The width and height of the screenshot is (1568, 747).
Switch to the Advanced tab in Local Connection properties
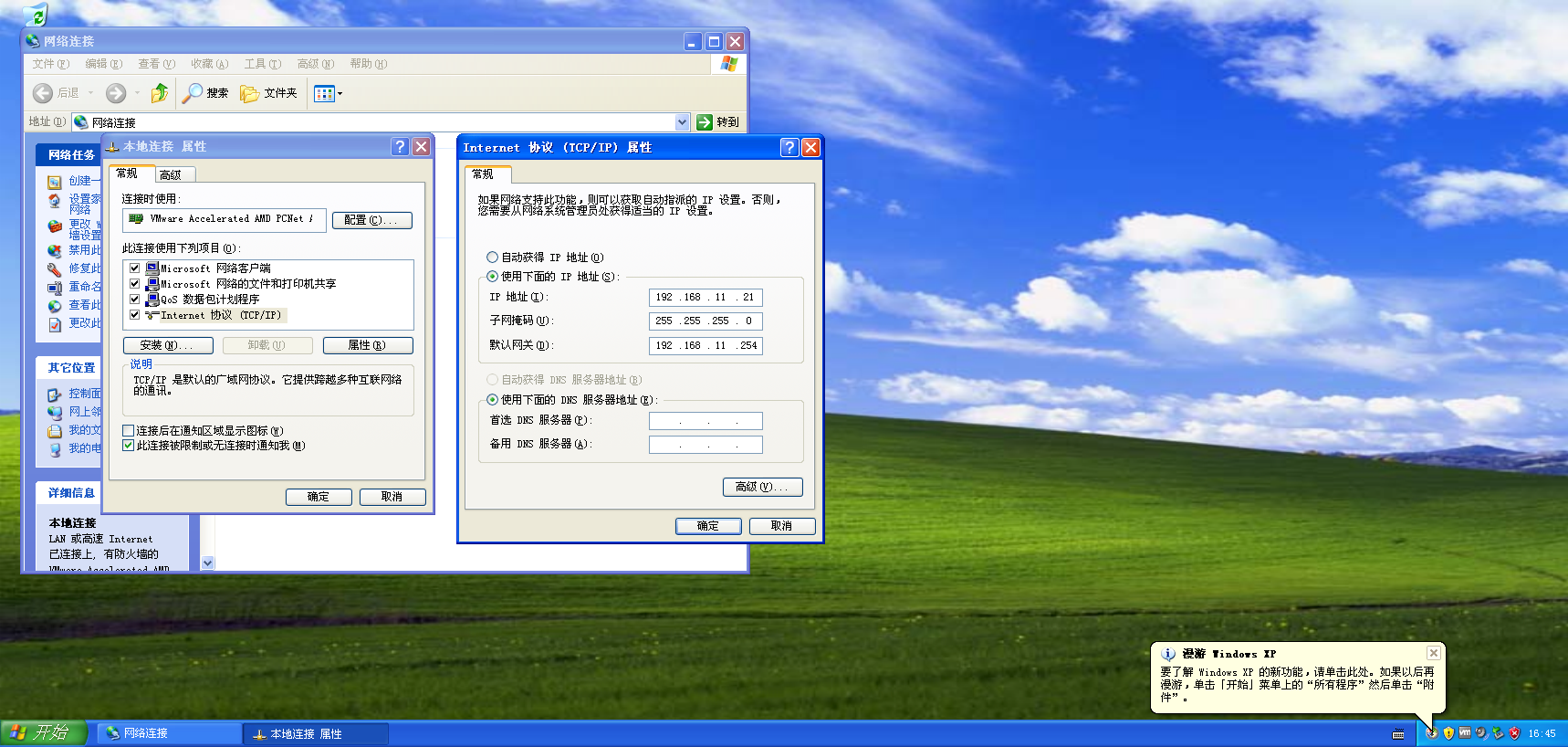pyautogui.click(x=171, y=174)
